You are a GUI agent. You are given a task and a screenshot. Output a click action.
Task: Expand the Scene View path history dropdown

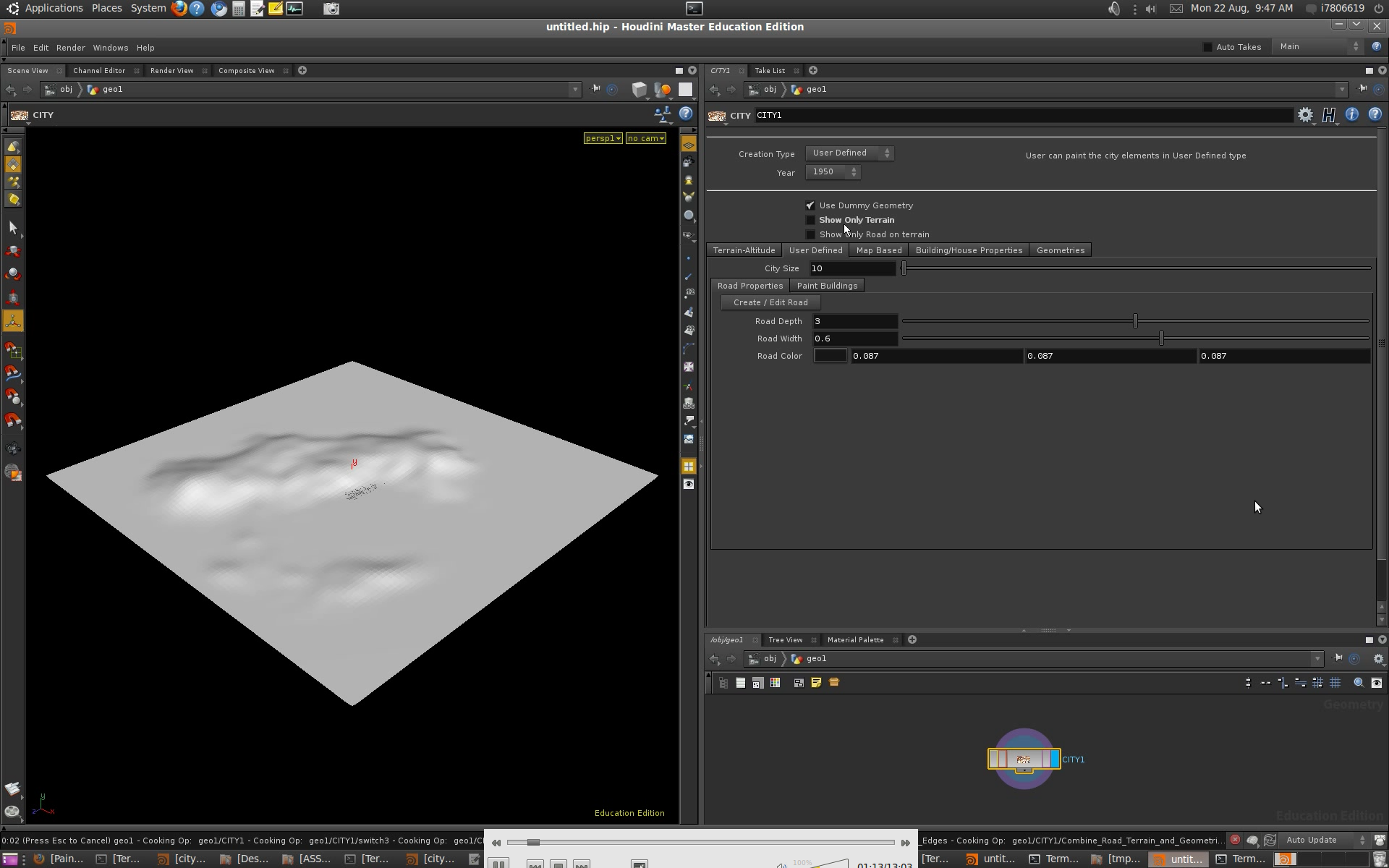coord(575,90)
